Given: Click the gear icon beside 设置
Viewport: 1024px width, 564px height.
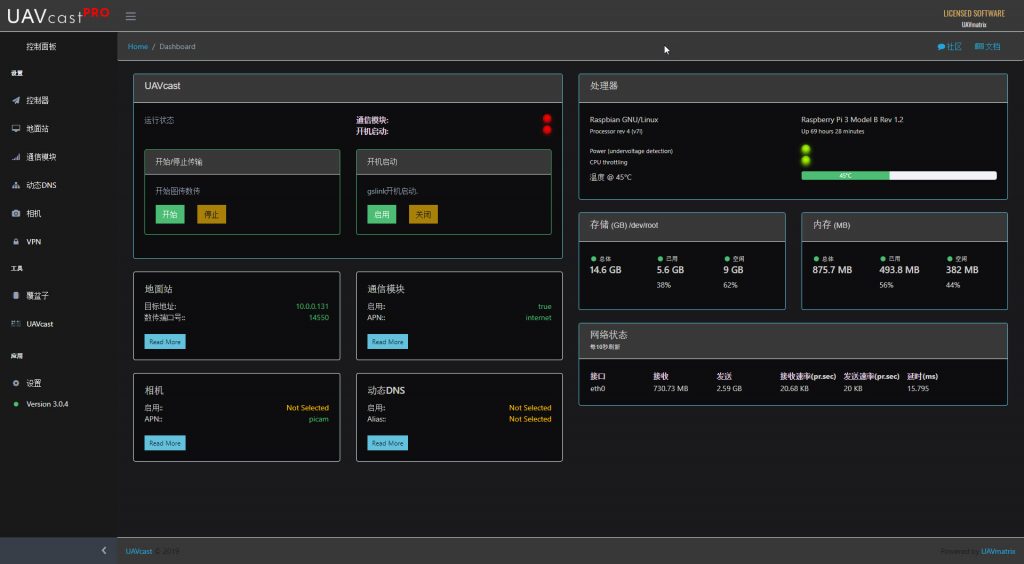Looking at the screenshot, I should (16, 383).
